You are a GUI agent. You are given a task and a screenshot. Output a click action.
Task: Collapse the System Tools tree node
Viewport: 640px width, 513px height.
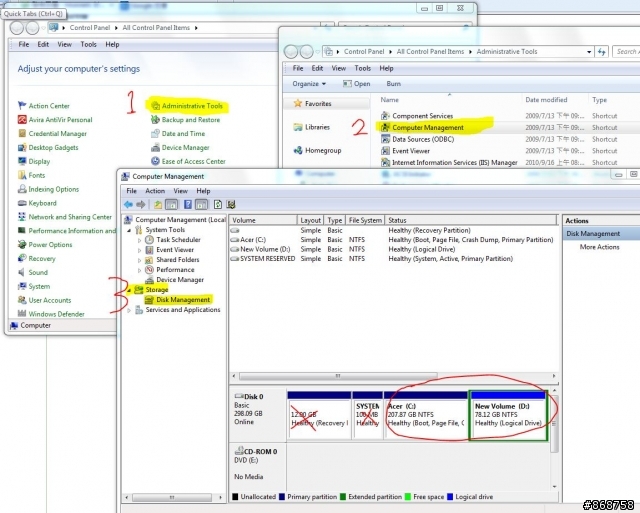click(x=129, y=230)
